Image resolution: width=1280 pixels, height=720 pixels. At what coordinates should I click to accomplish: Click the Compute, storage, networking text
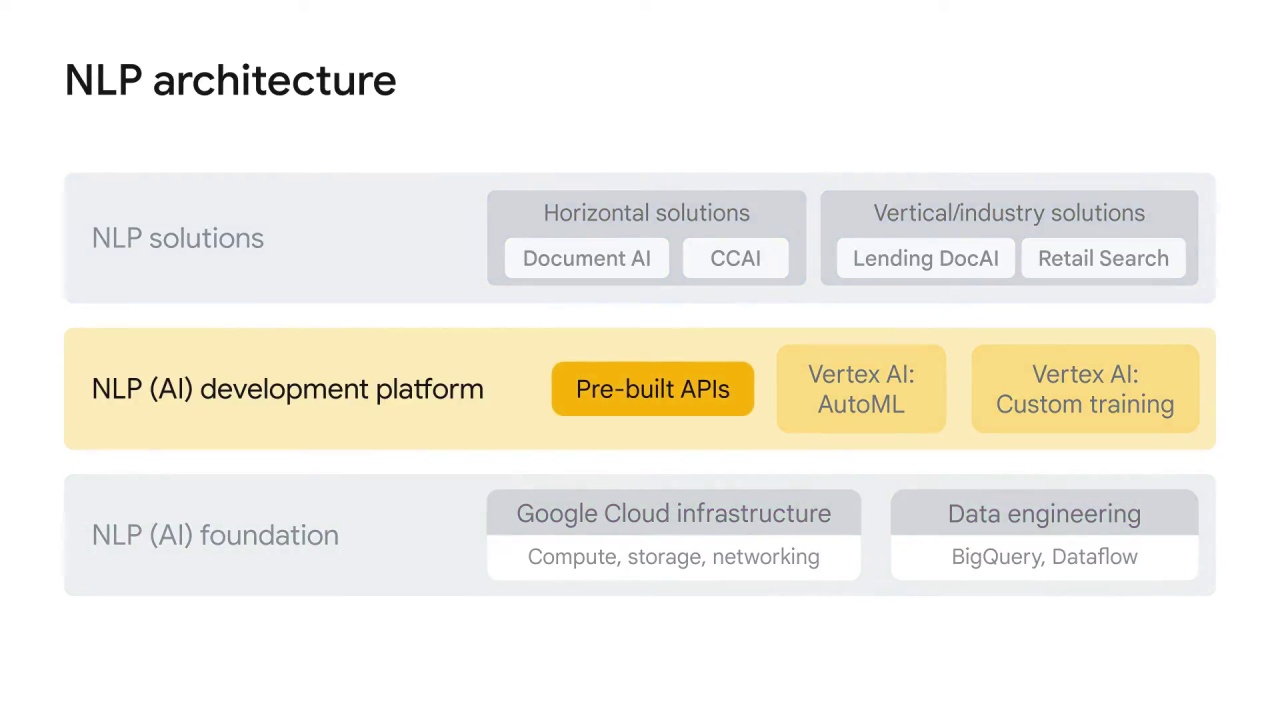(673, 557)
